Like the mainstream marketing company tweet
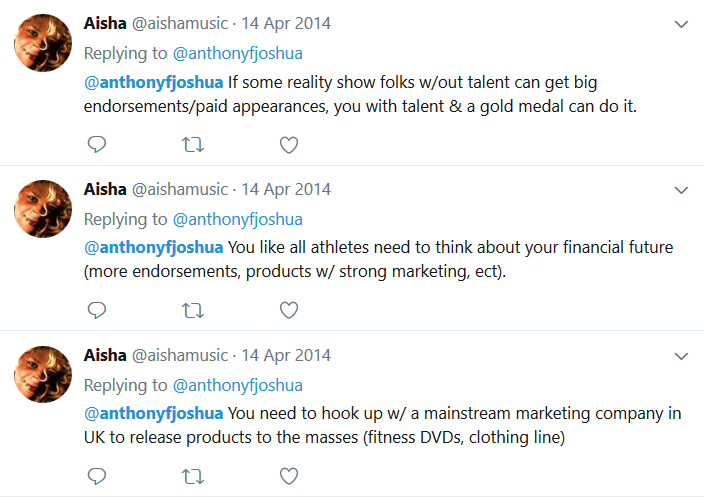Screen dimensions: 704x497 pyautogui.click(x=289, y=475)
